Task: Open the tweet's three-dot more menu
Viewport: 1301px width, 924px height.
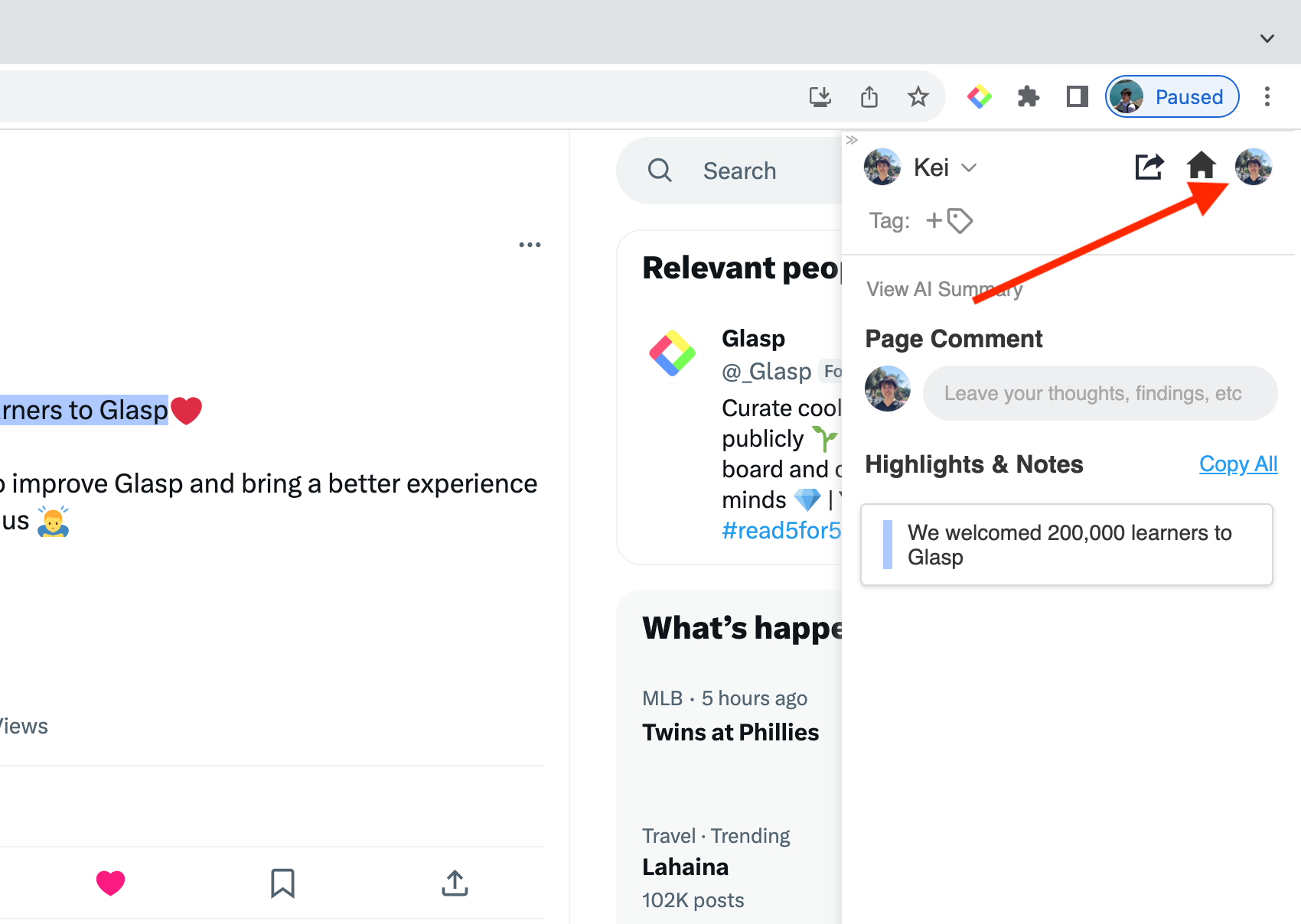Action: [x=530, y=245]
